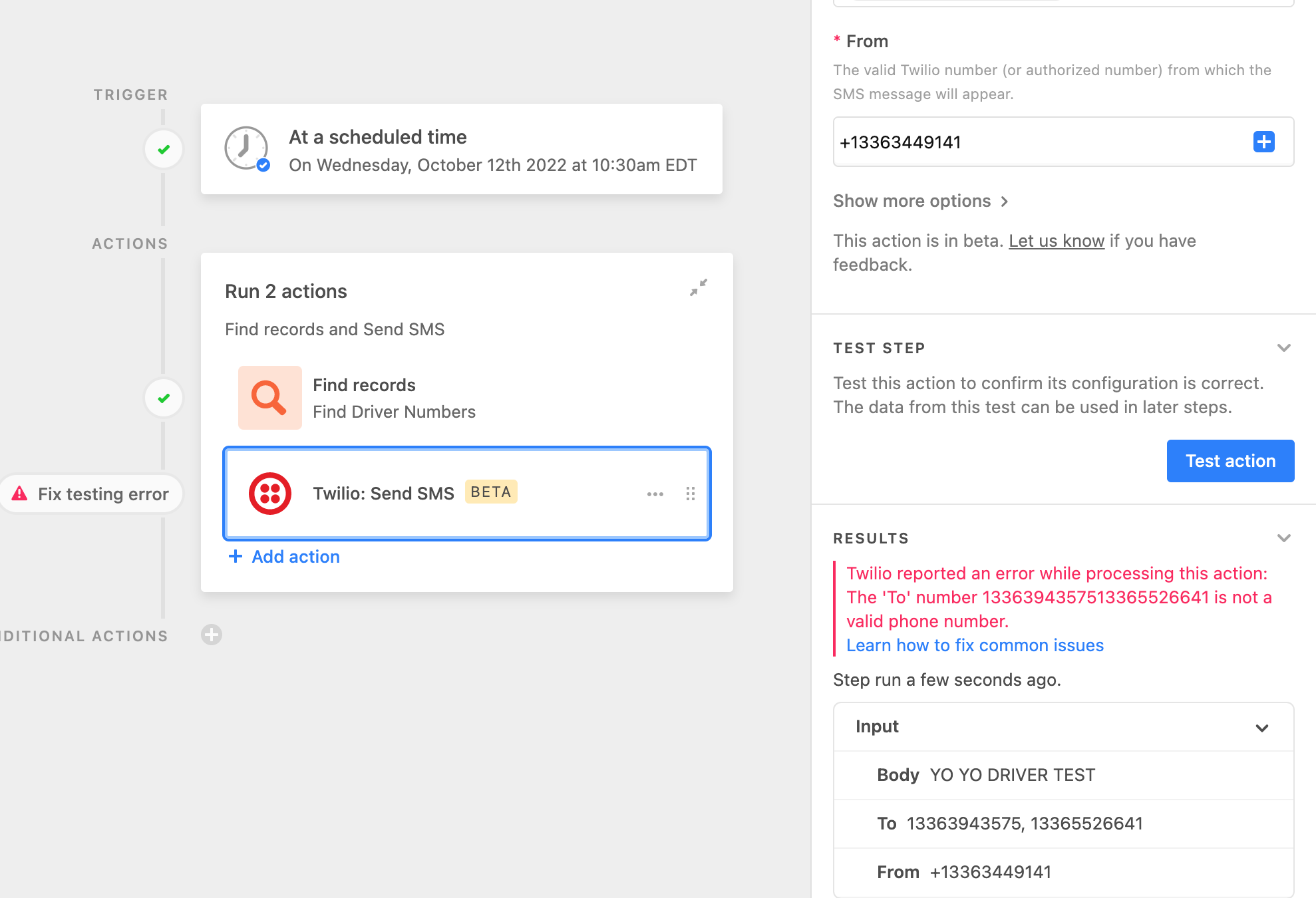This screenshot has width=1316, height=898.
Task: Grab the Twilio step drag handle
Action: tap(691, 494)
